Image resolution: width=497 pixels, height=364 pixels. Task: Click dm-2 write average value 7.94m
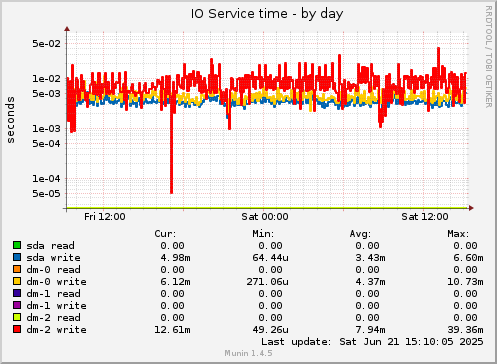tap(370, 330)
